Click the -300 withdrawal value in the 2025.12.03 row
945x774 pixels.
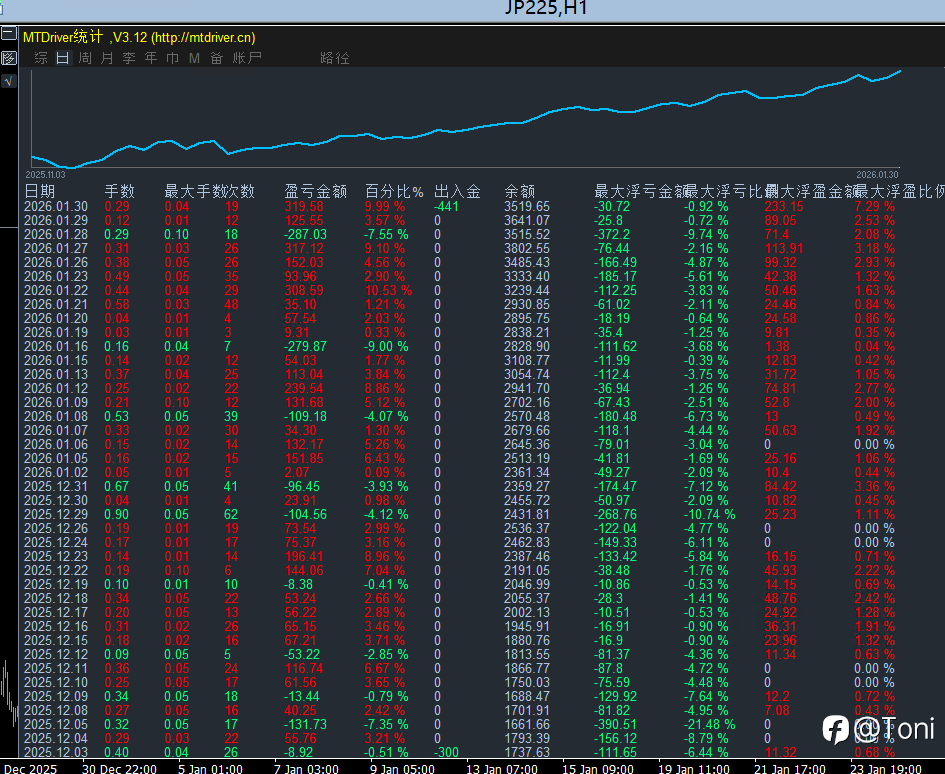point(446,752)
